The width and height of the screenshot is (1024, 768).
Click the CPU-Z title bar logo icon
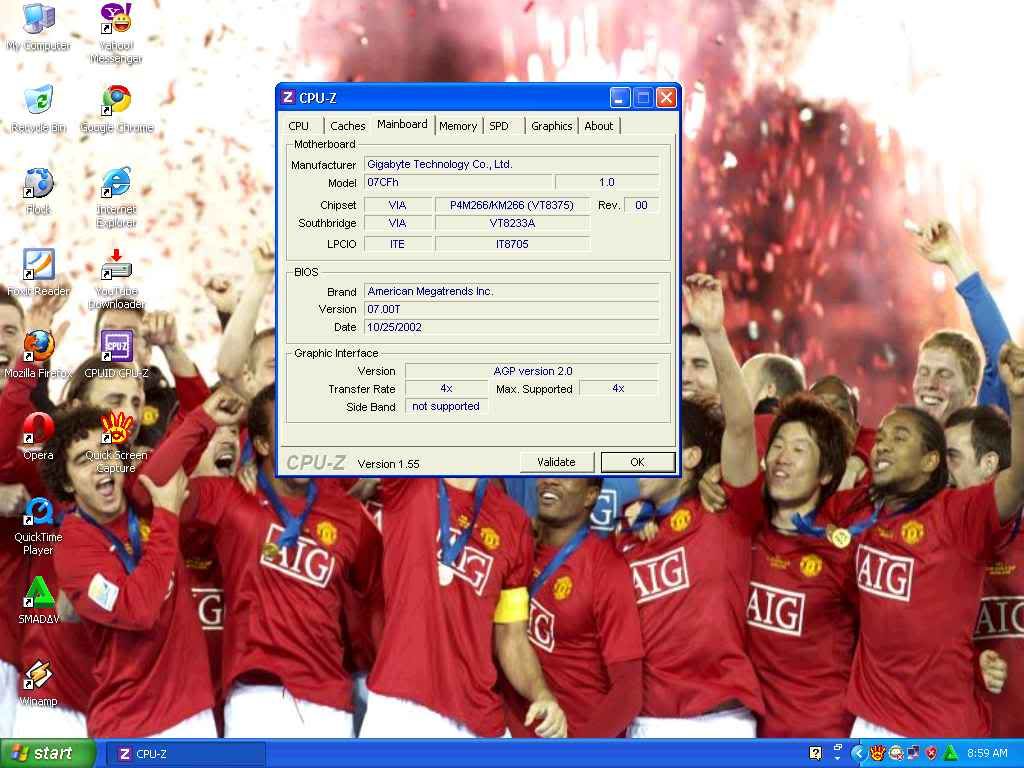click(x=287, y=97)
